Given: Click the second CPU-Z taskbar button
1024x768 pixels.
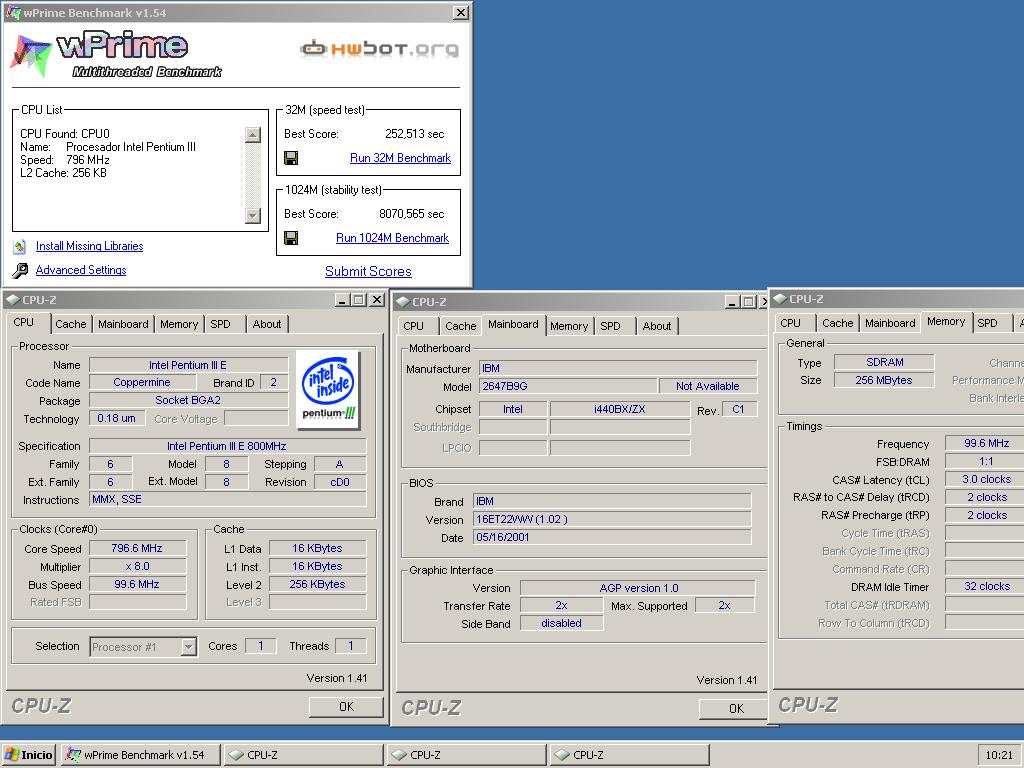Looking at the screenshot, I should pos(467,755).
